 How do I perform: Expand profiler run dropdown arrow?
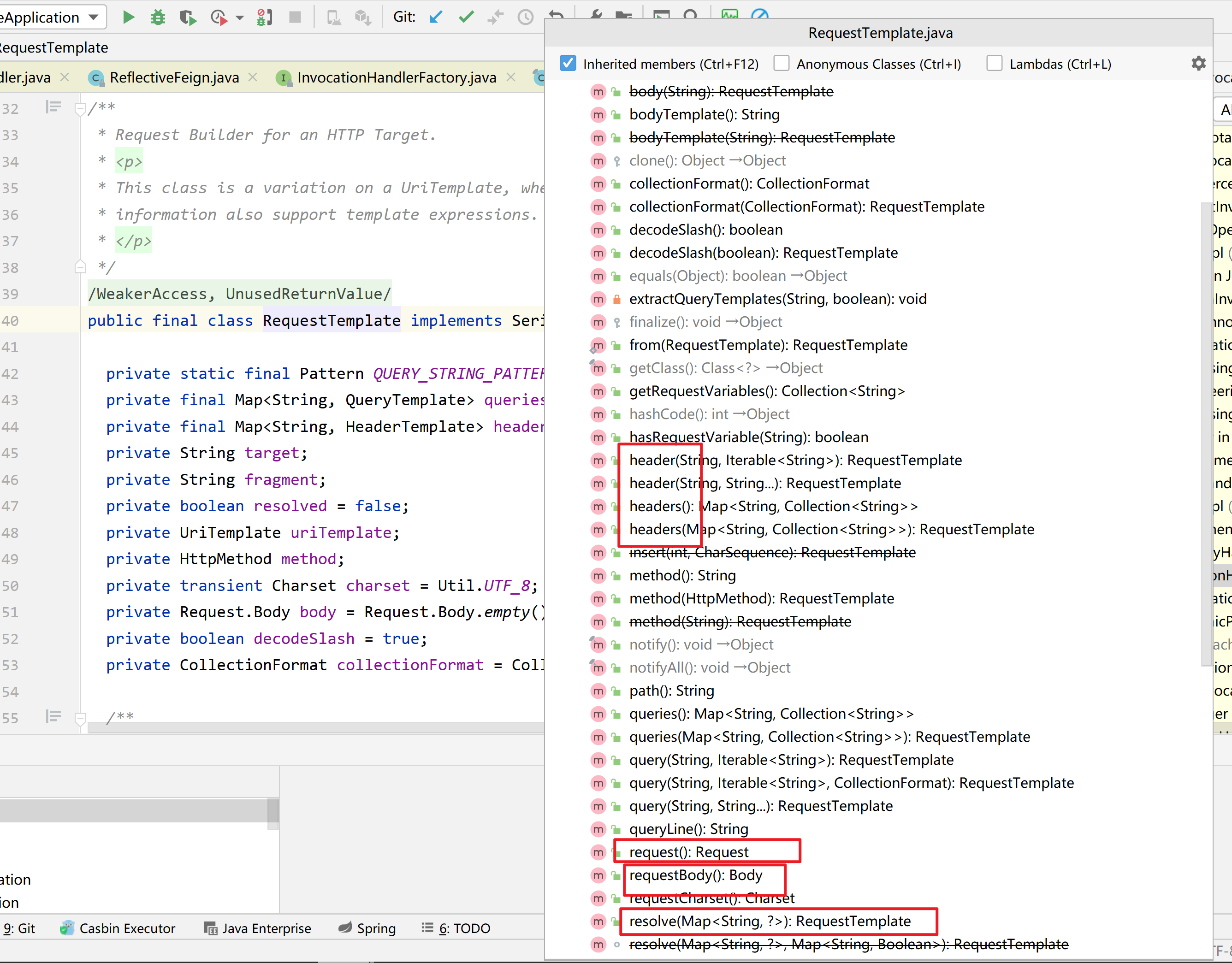pyautogui.click(x=239, y=18)
